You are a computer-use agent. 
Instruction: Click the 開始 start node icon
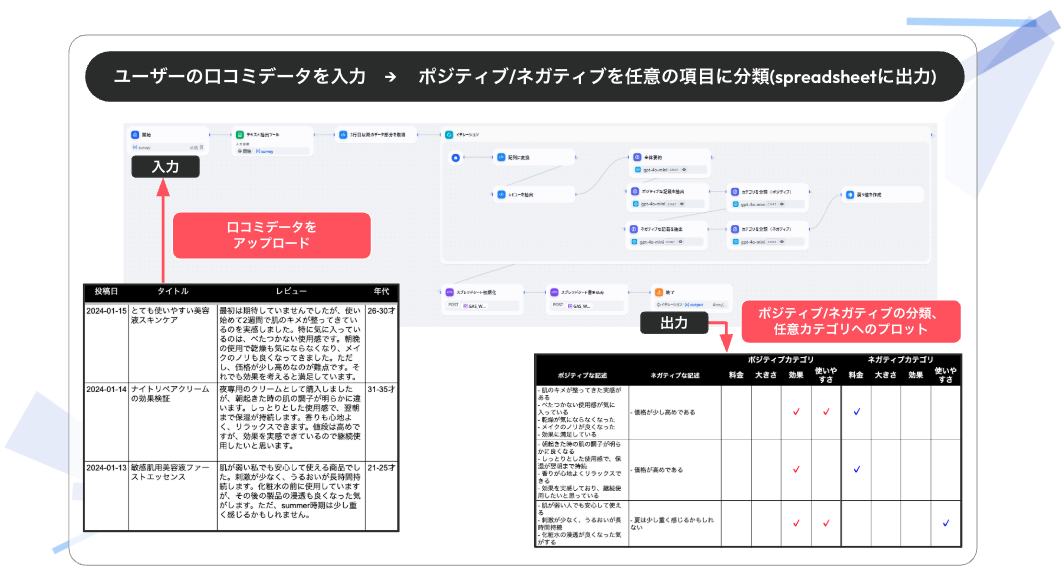133,133
